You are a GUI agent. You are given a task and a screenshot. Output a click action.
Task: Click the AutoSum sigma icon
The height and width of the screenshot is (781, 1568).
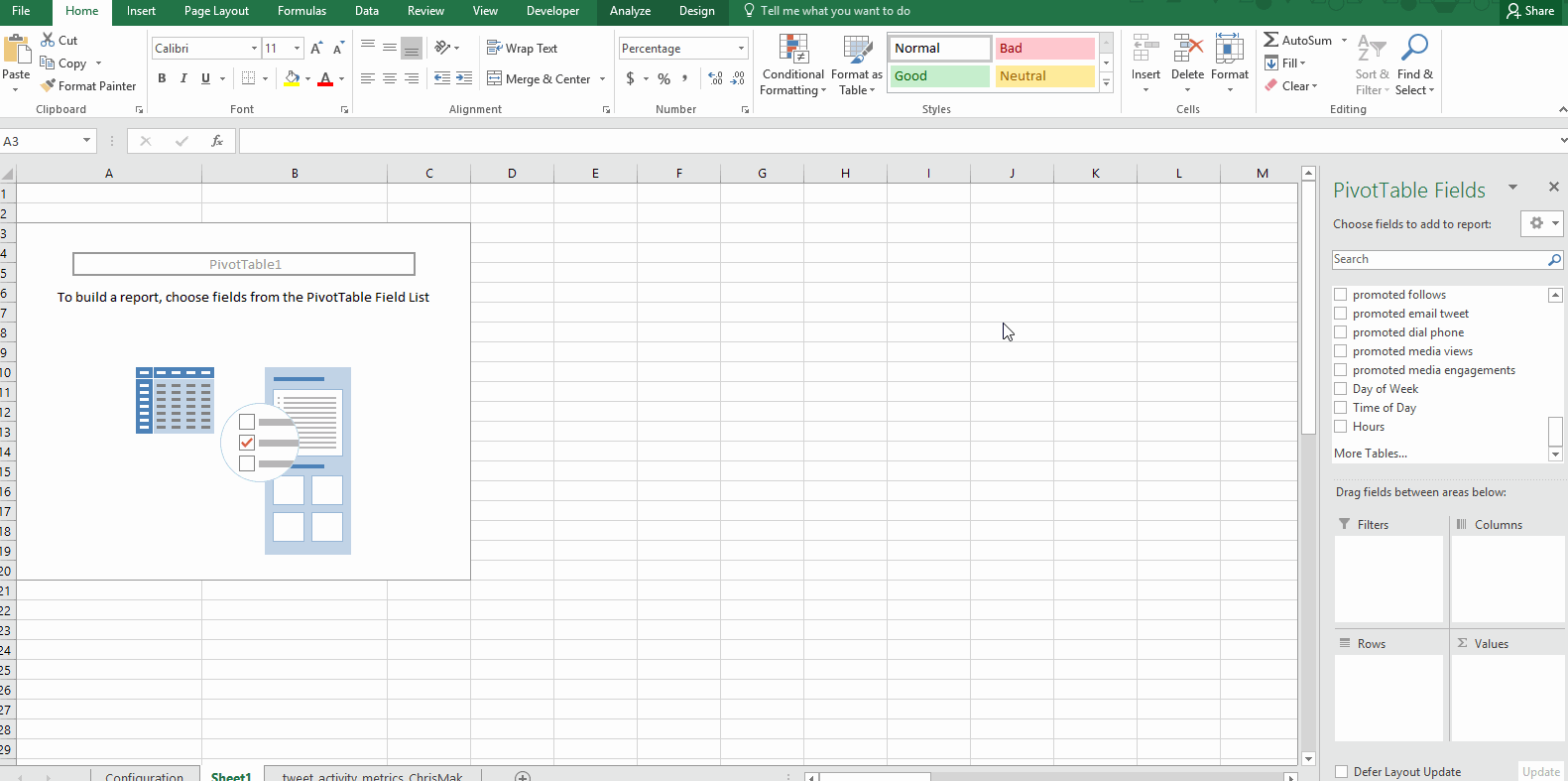pyautogui.click(x=1270, y=40)
